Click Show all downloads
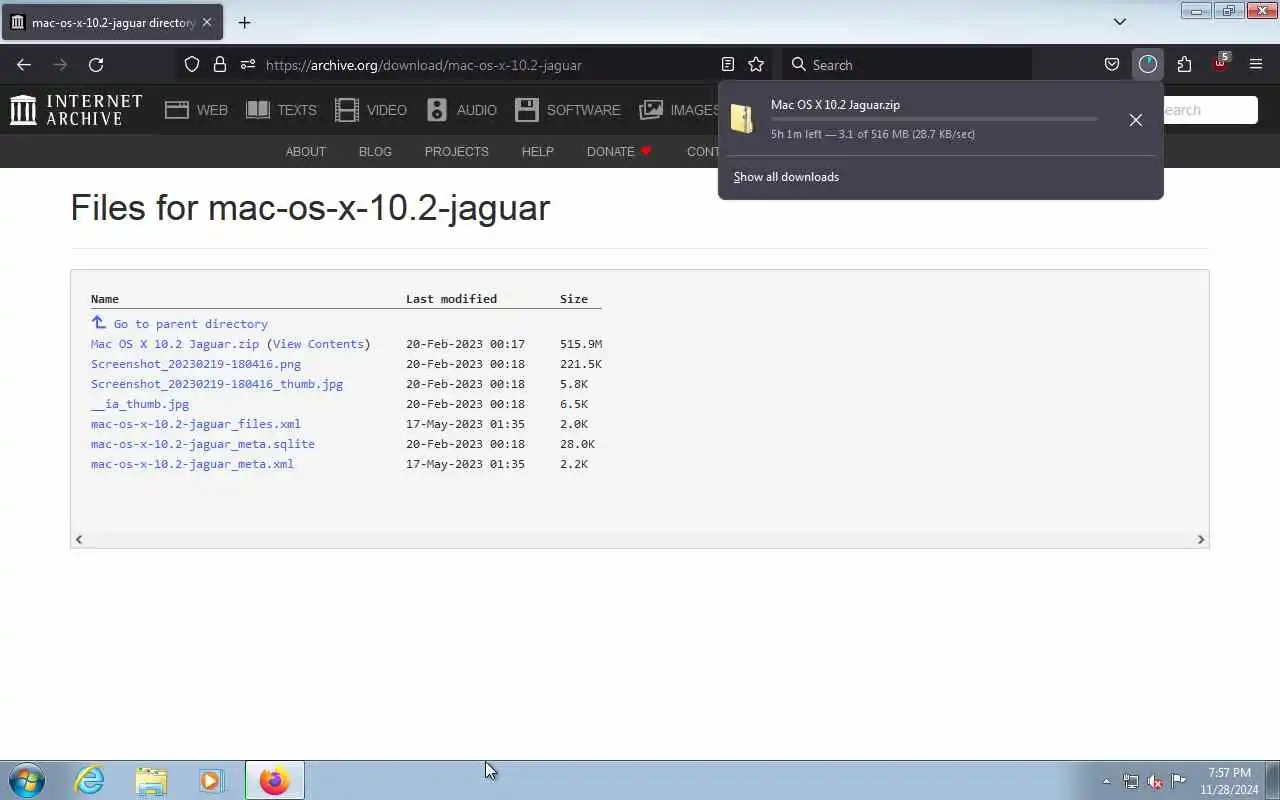 click(x=786, y=177)
